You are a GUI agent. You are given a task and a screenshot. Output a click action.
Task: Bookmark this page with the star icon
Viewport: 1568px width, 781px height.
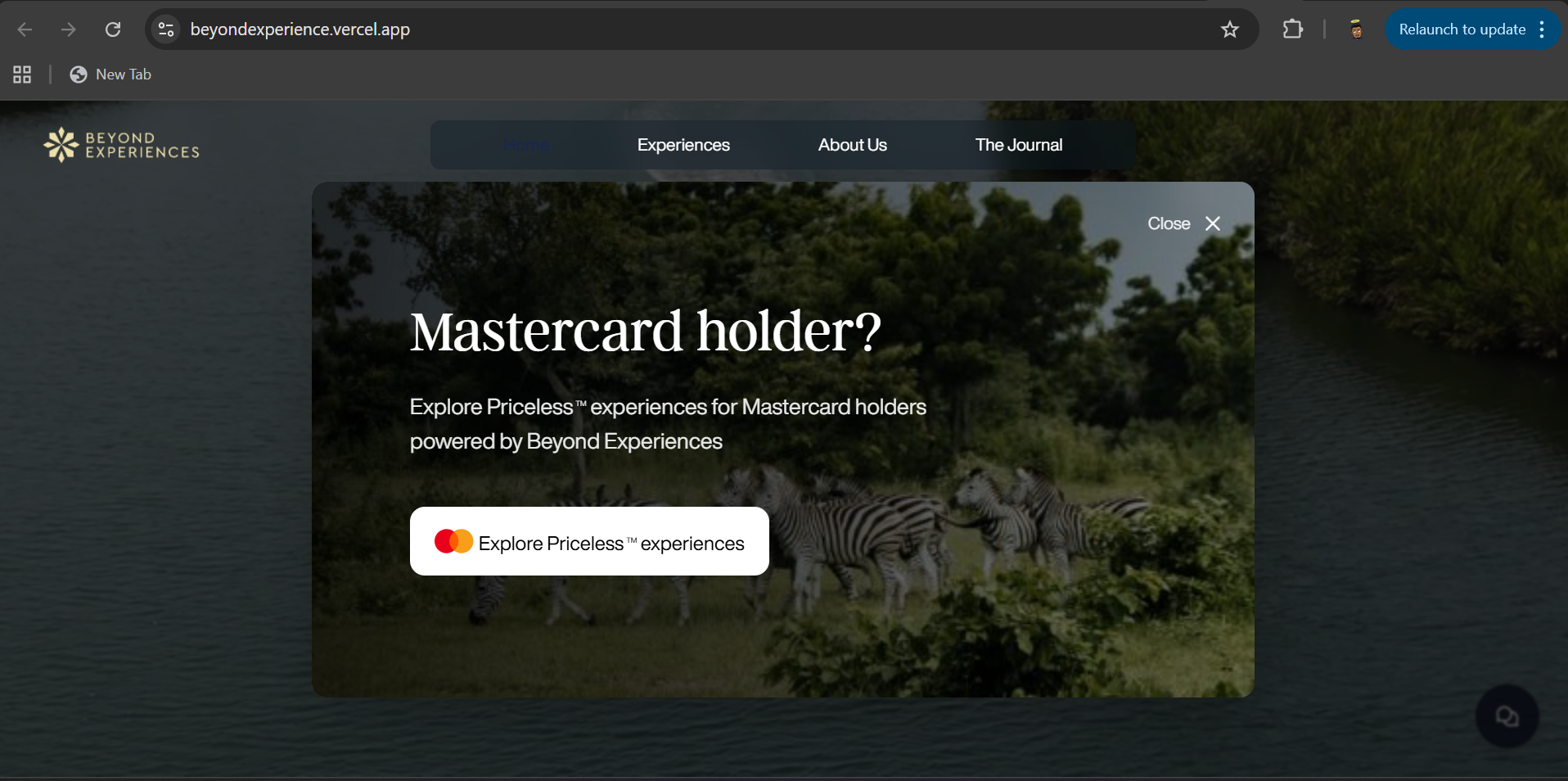[x=1229, y=29]
